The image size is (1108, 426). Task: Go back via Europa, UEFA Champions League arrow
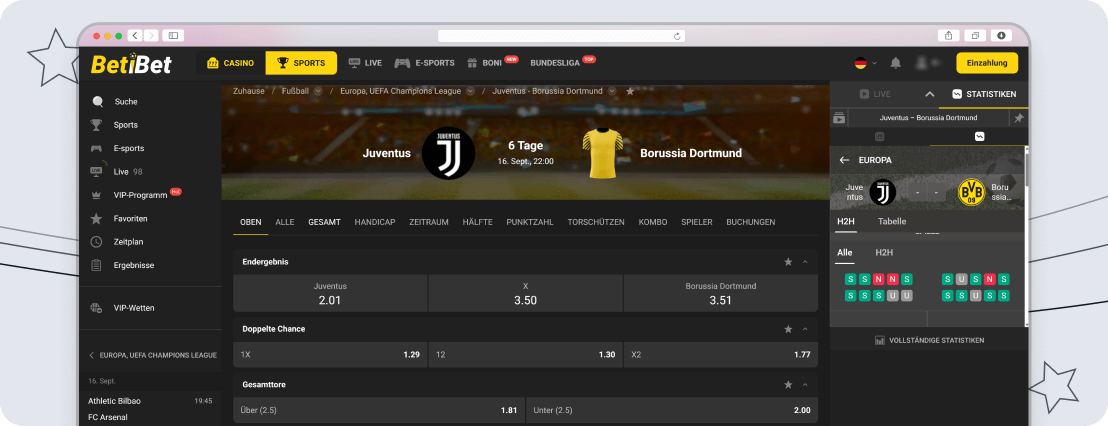coord(90,355)
